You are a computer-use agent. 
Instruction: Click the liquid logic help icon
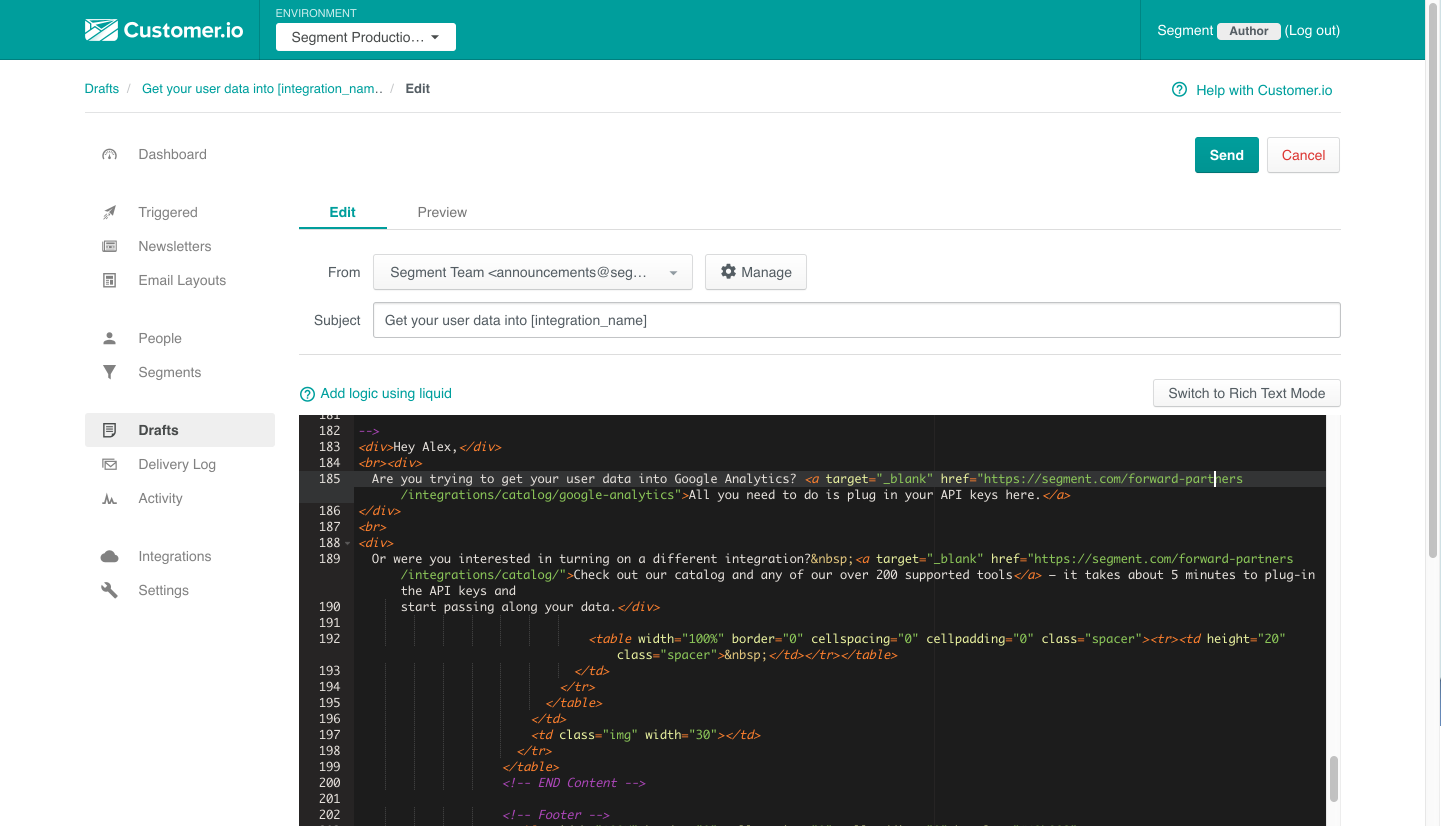tap(307, 394)
